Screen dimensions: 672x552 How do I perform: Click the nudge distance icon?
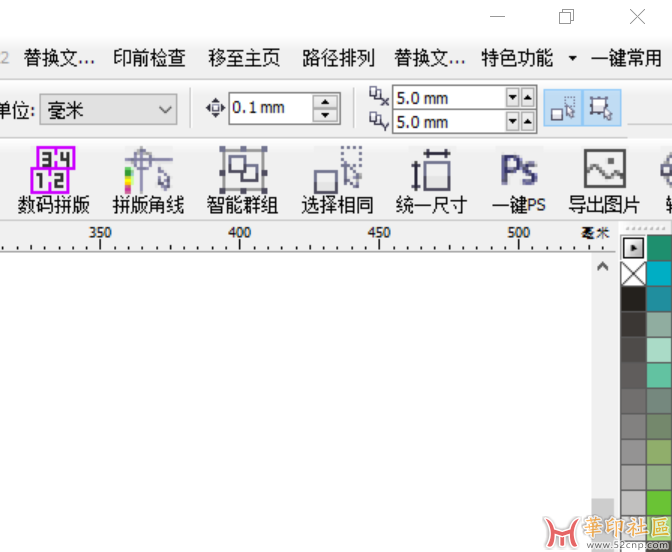(x=215, y=108)
